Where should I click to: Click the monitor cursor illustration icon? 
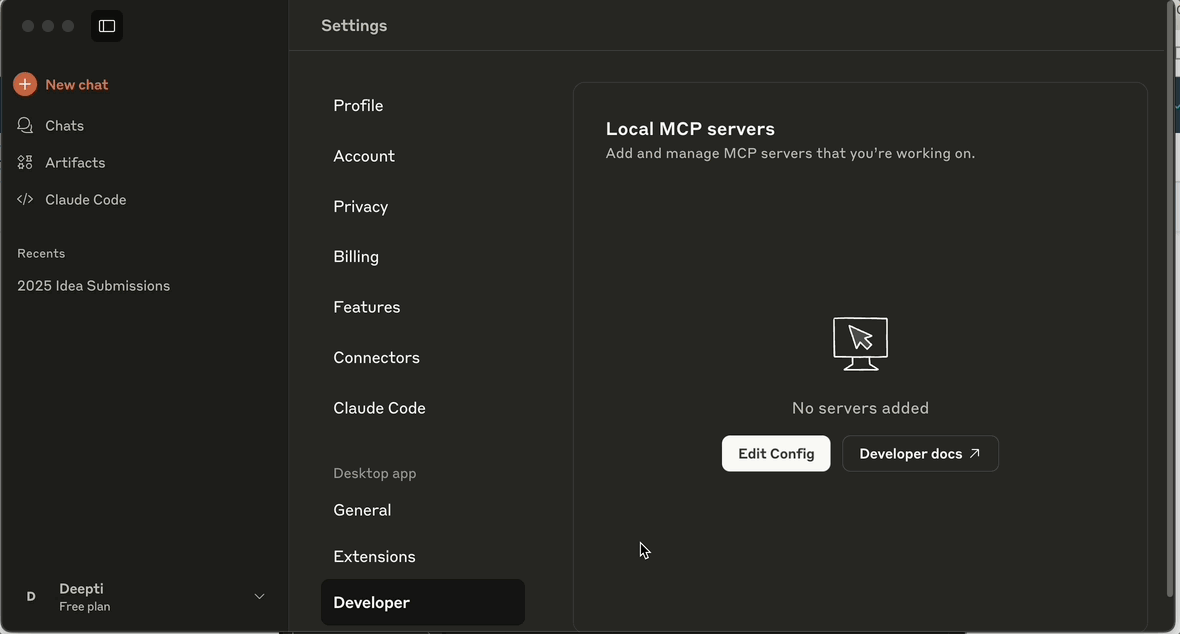(860, 343)
